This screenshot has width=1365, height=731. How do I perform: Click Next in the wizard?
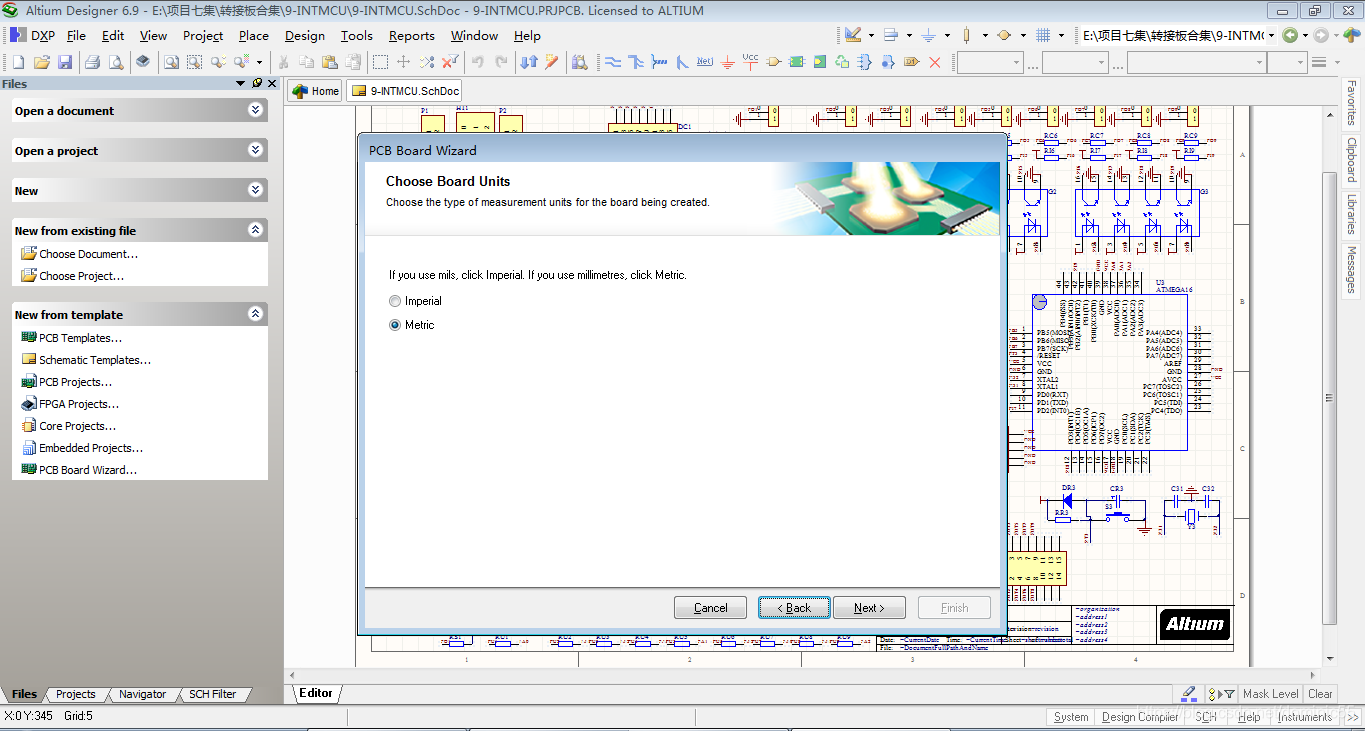[x=868, y=607]
